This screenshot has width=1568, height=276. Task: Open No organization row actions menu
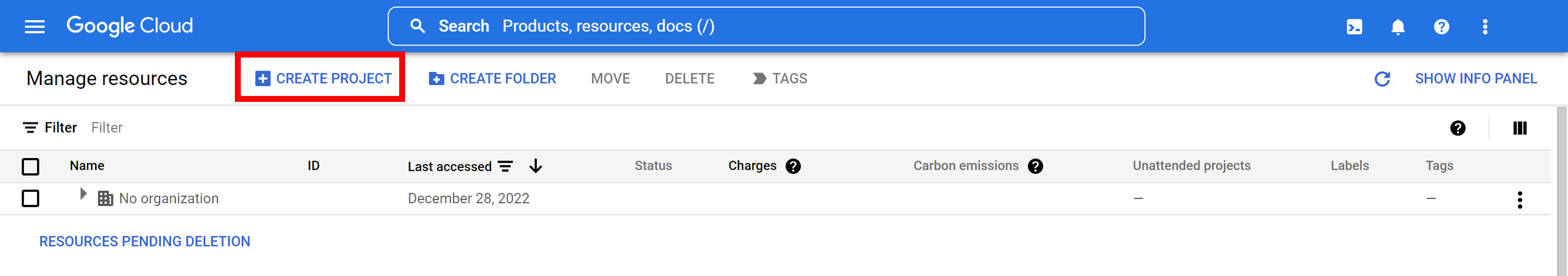point(1520,200)
